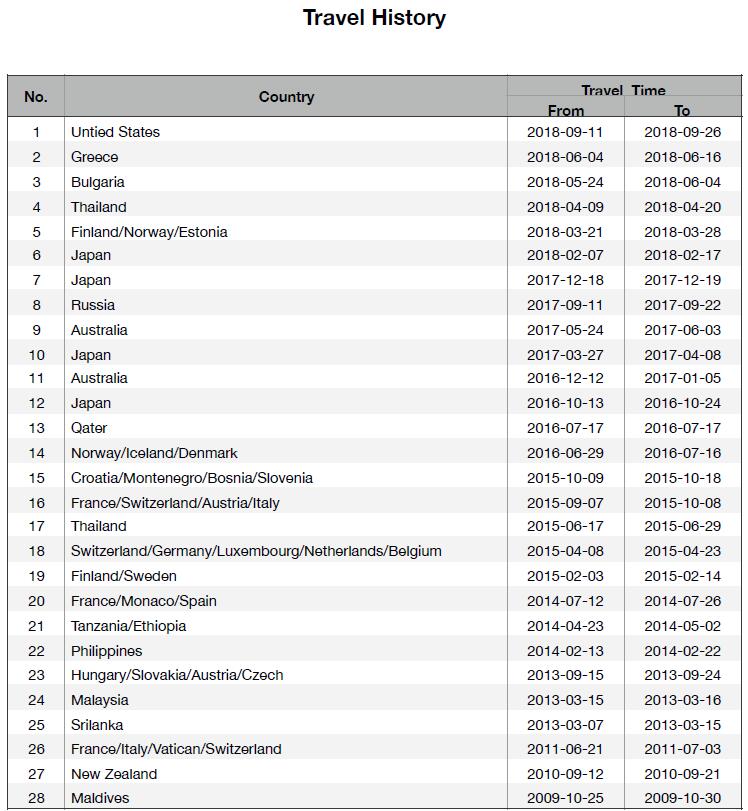Click the No. column header

coord(36,97)
